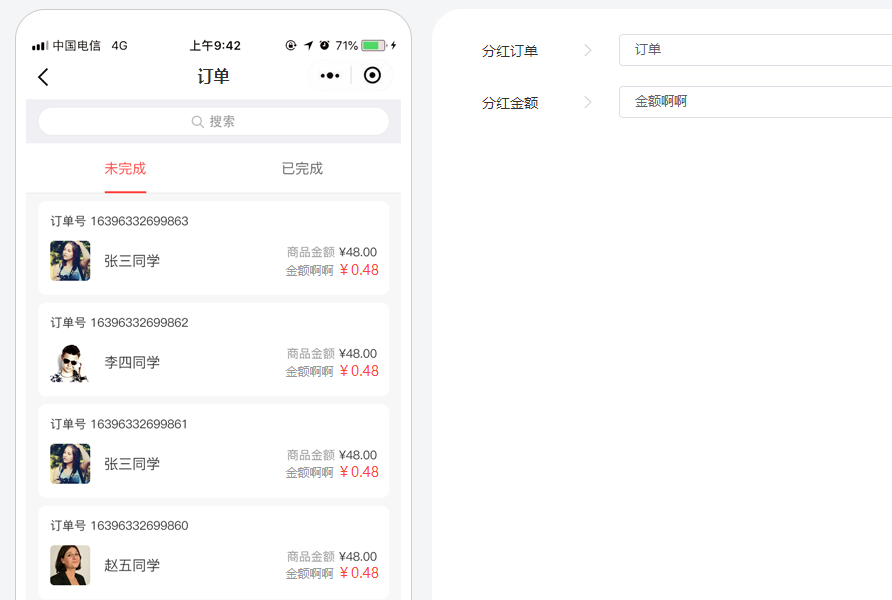Image resolution: width=892 pixels, height=600 pixels.
Task: Switch to the 未完成 tab
Action: (125, 169)
